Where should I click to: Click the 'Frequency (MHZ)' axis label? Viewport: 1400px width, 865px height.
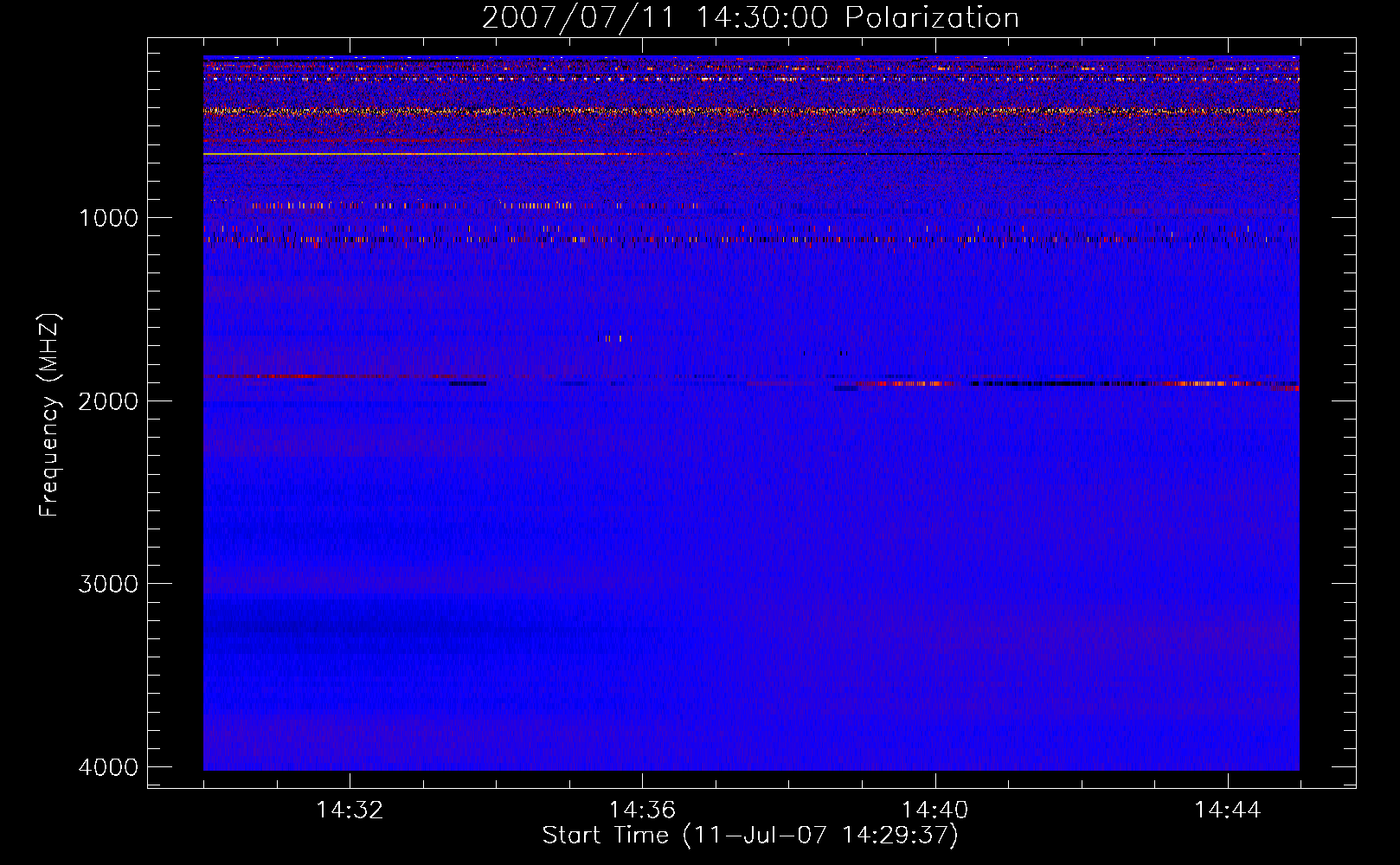pyautogui.click(x=49, y=415)
